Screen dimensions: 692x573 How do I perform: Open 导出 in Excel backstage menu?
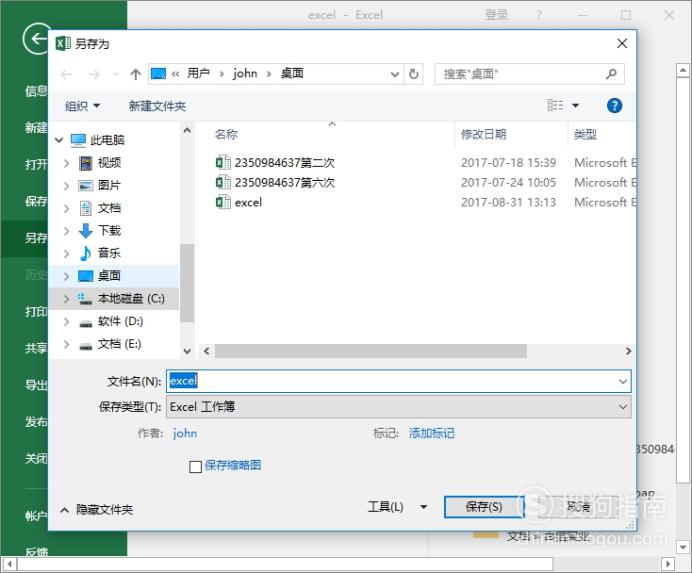36,385
